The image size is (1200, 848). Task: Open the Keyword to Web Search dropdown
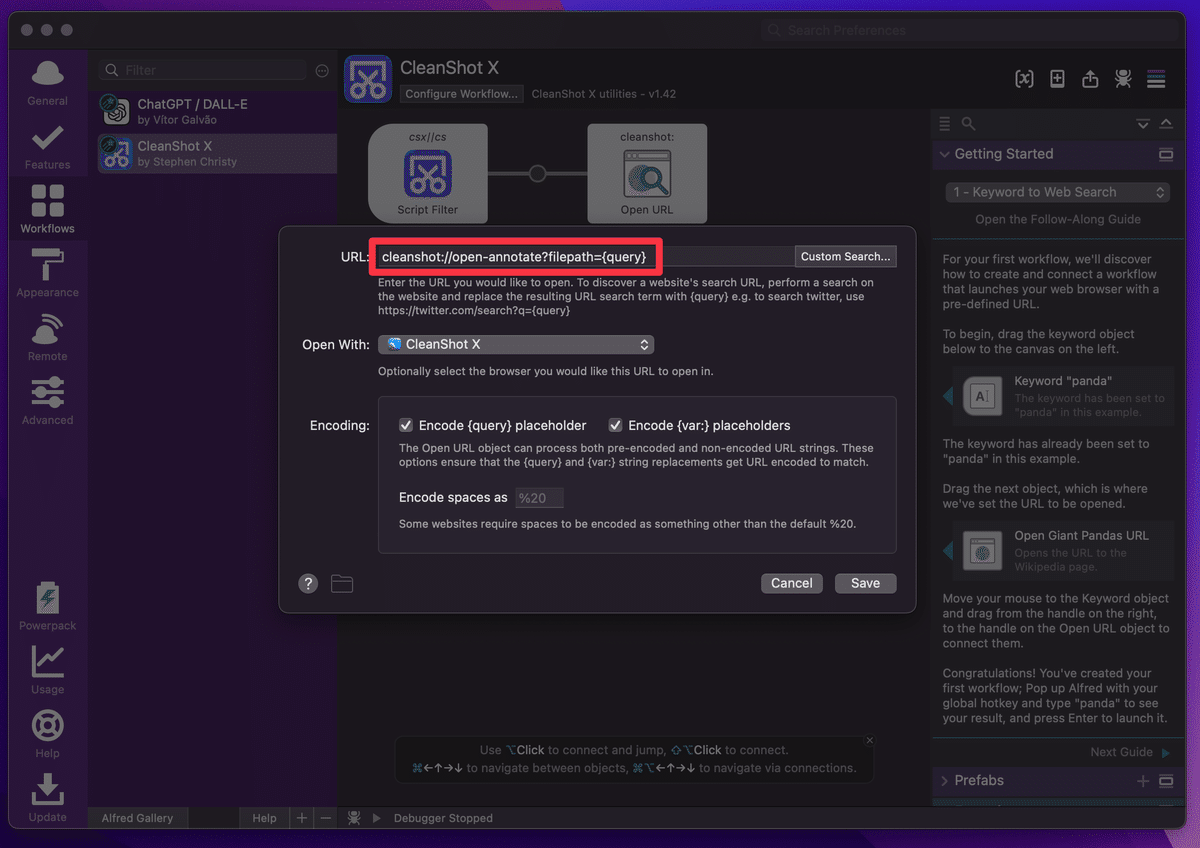[x=1057, y=192]
